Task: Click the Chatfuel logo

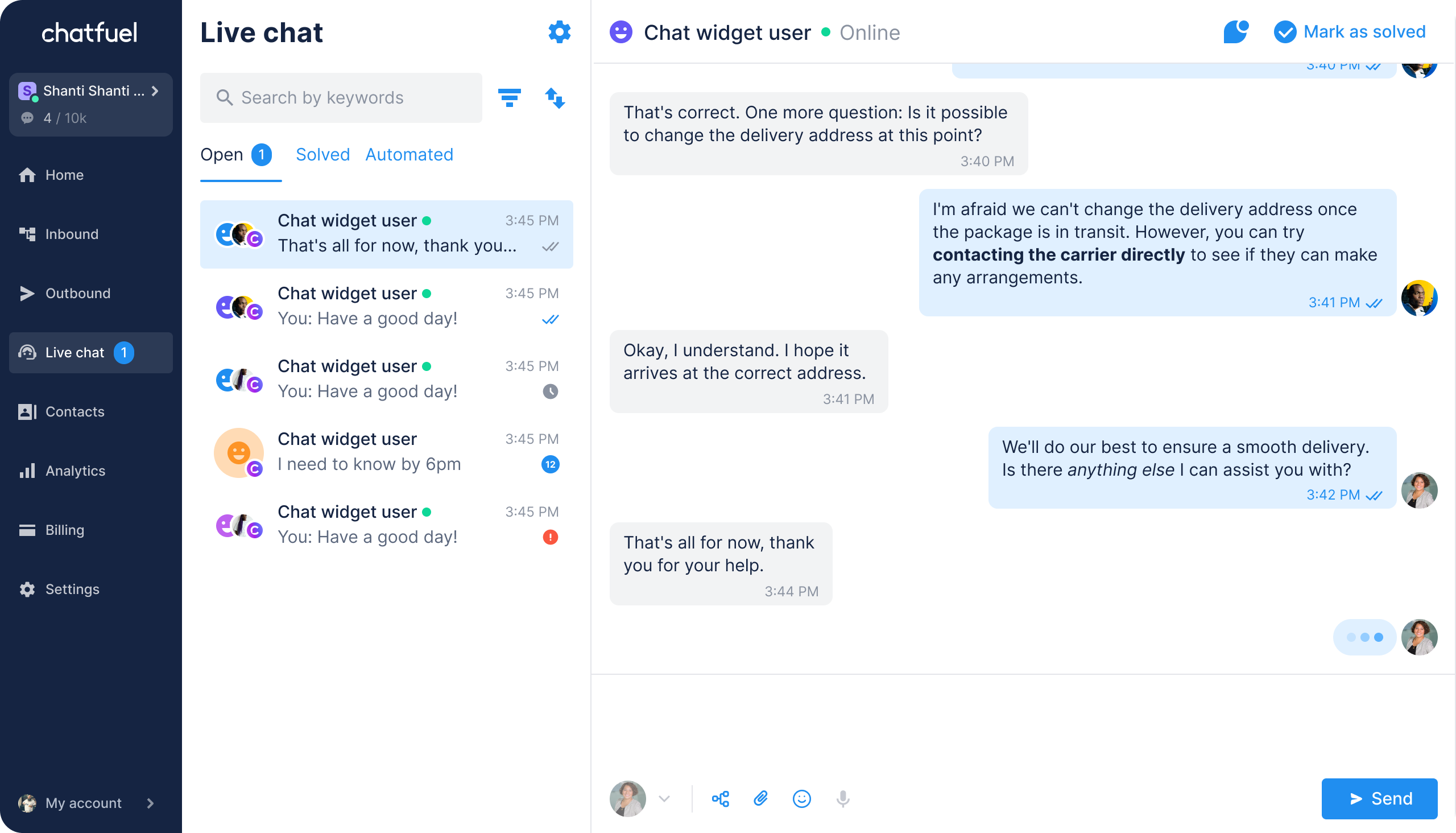Action: pyautogui.click(x=89, y=32)
